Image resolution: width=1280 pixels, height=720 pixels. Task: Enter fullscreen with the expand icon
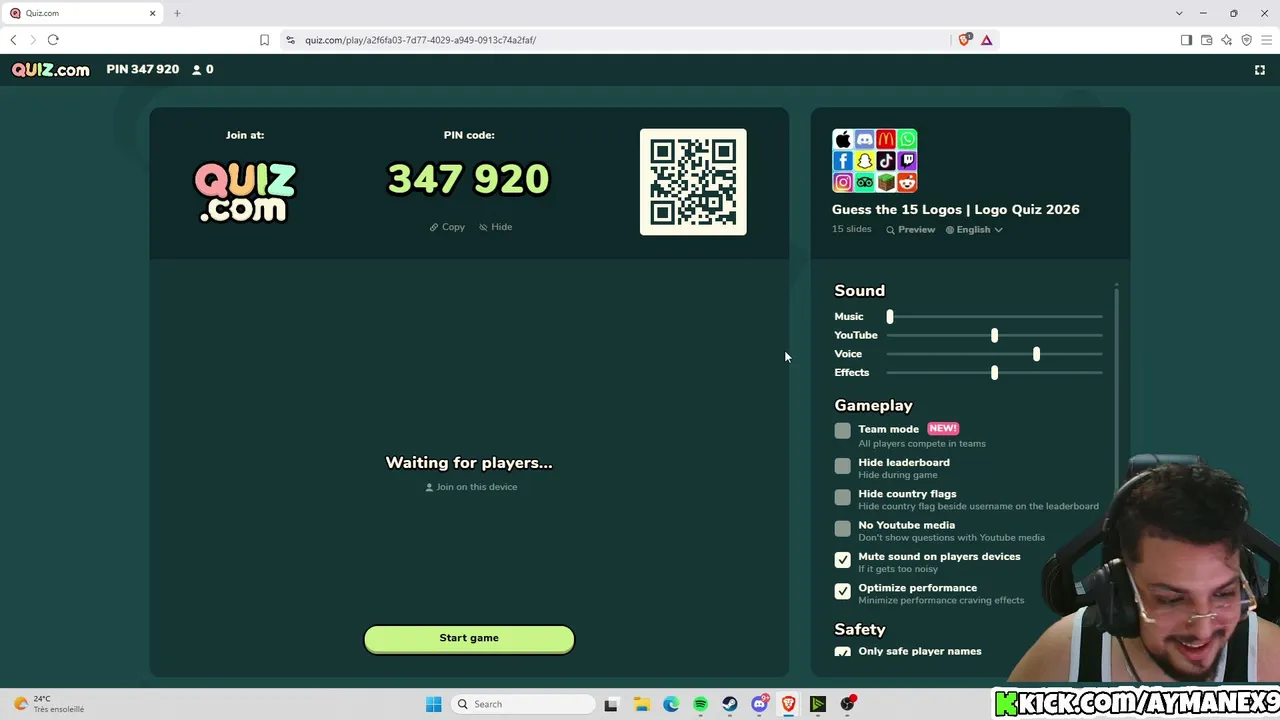tap(1260, 70)
